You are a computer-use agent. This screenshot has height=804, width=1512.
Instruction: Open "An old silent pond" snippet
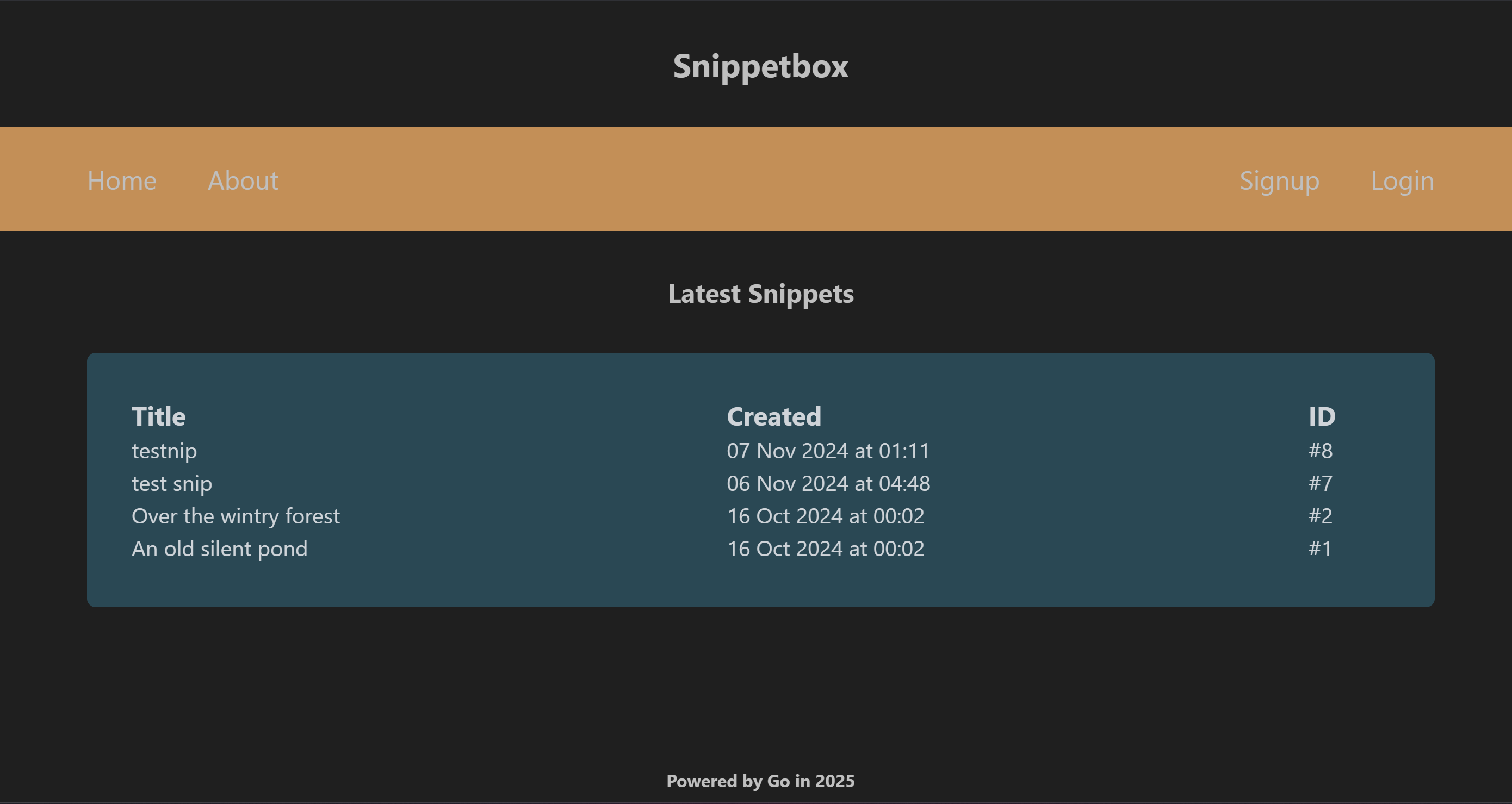pos(220,549)
